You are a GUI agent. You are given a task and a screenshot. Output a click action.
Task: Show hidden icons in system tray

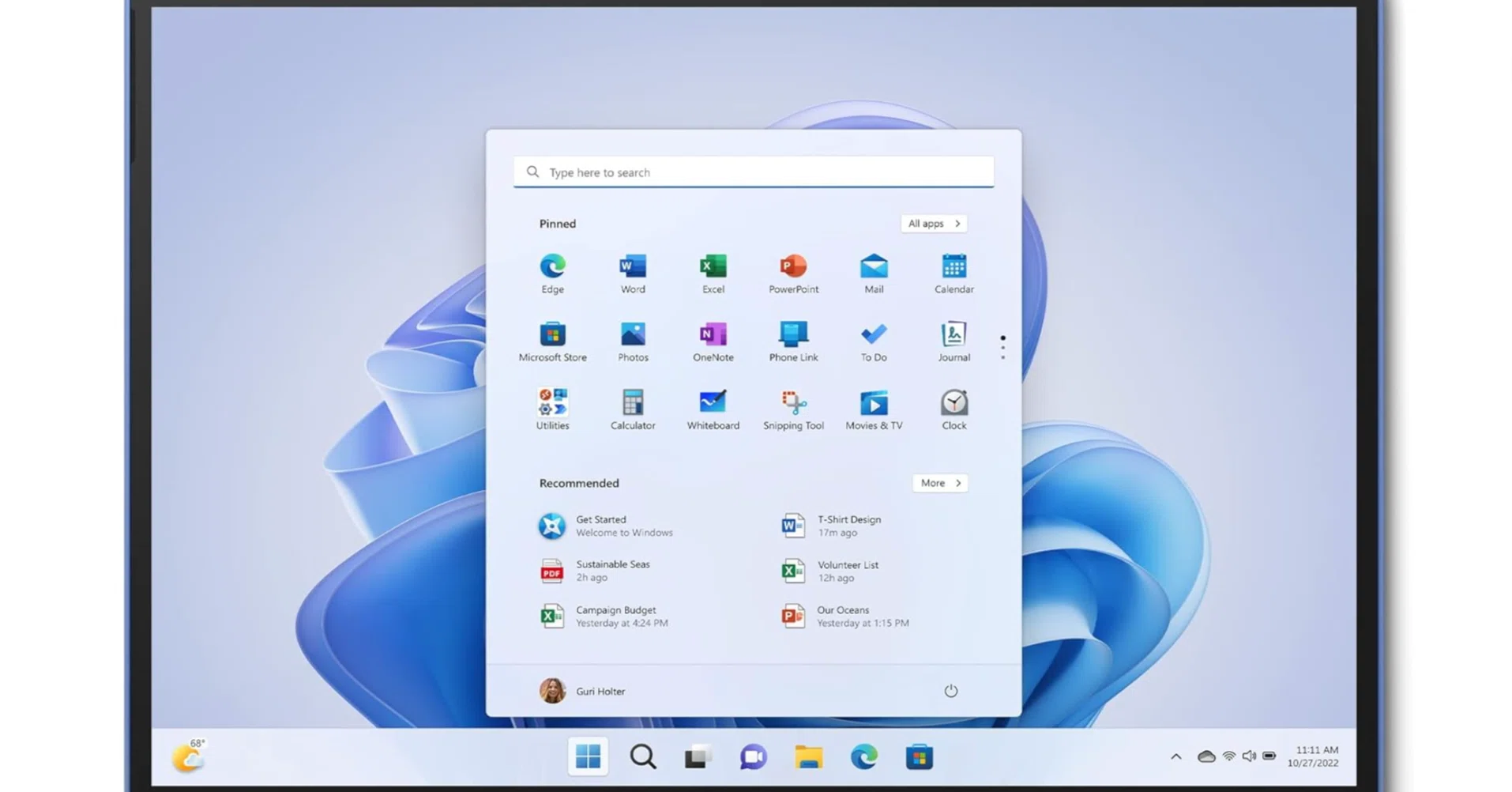(x=1175, y=756)
